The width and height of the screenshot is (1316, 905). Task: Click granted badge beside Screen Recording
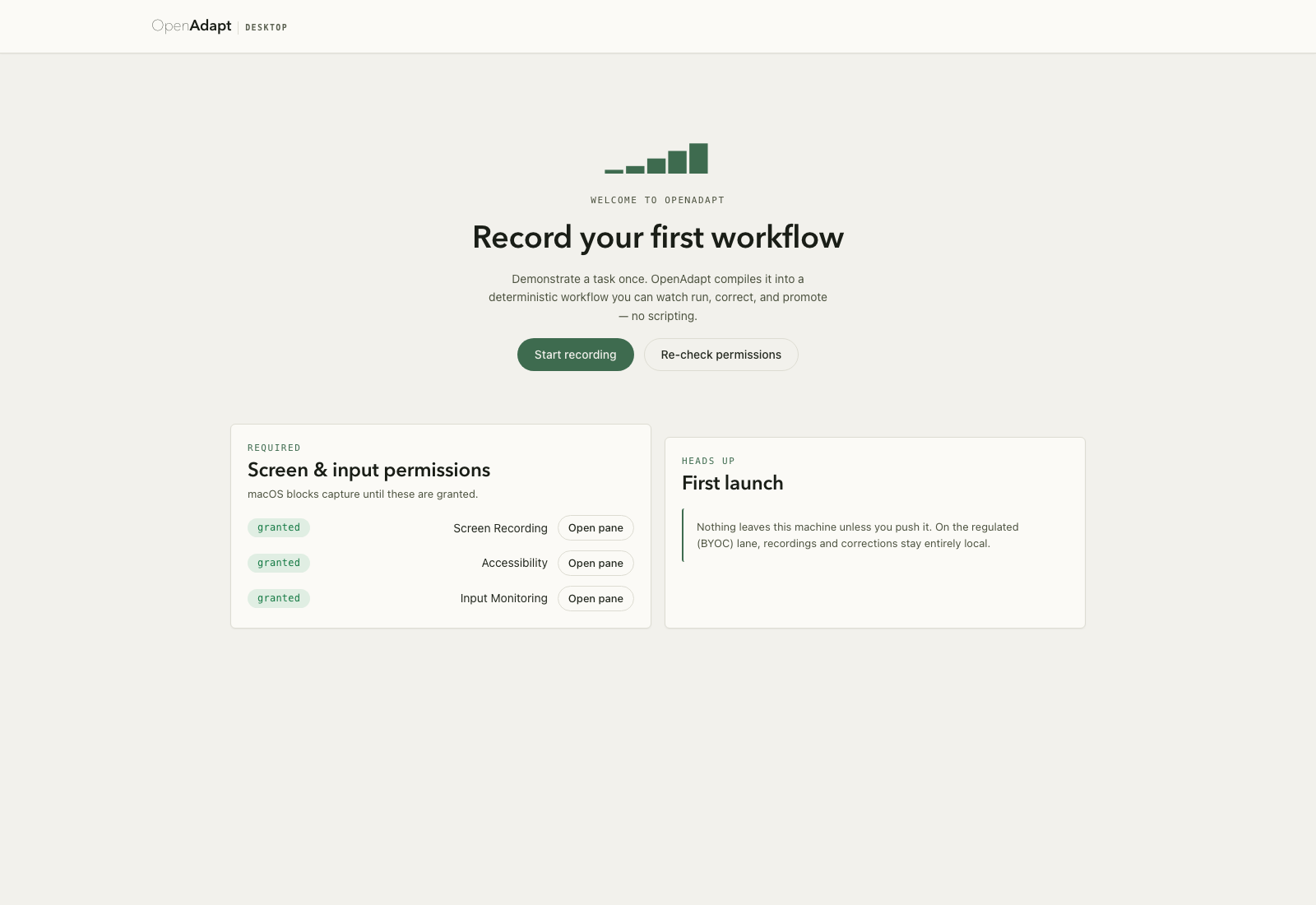pos(279,527)
